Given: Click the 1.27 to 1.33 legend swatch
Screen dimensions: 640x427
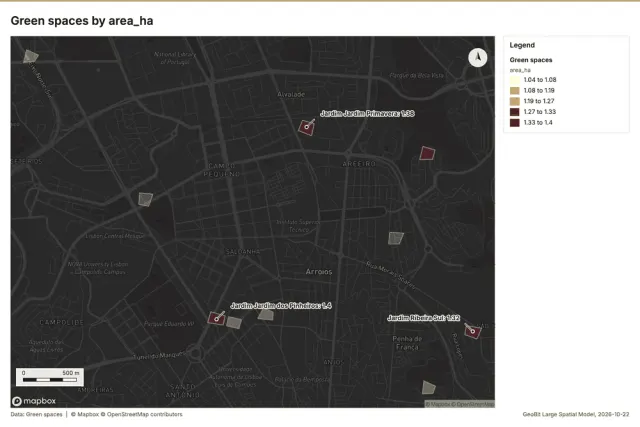Looking at the screenshot, I should (x=515, y=112).
